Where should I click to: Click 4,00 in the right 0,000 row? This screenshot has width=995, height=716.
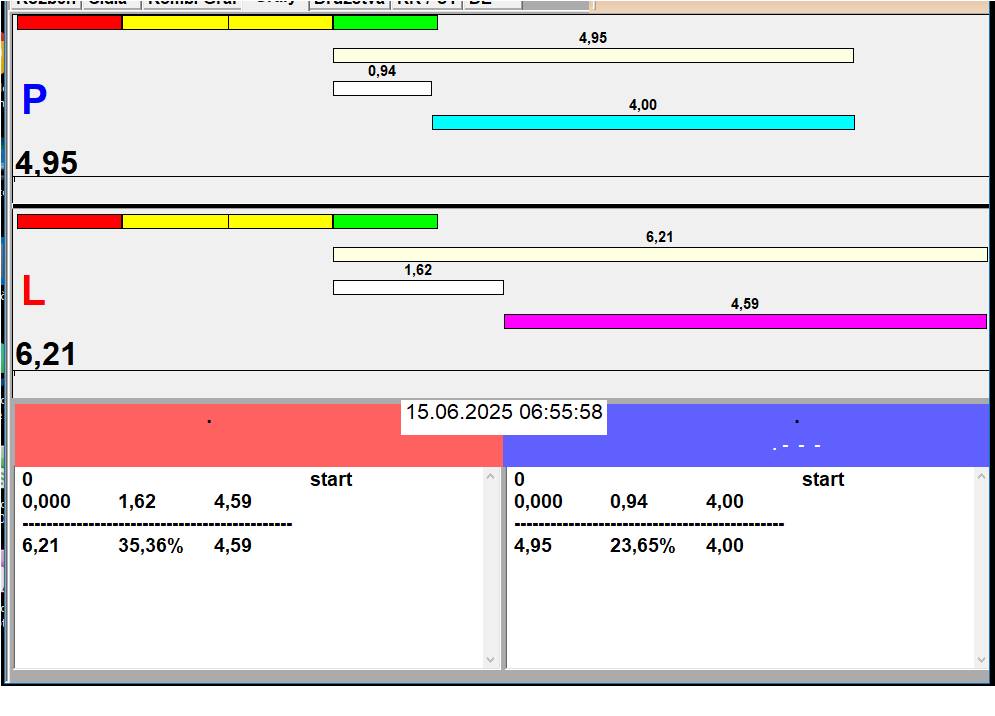click(x=725, y=501)
